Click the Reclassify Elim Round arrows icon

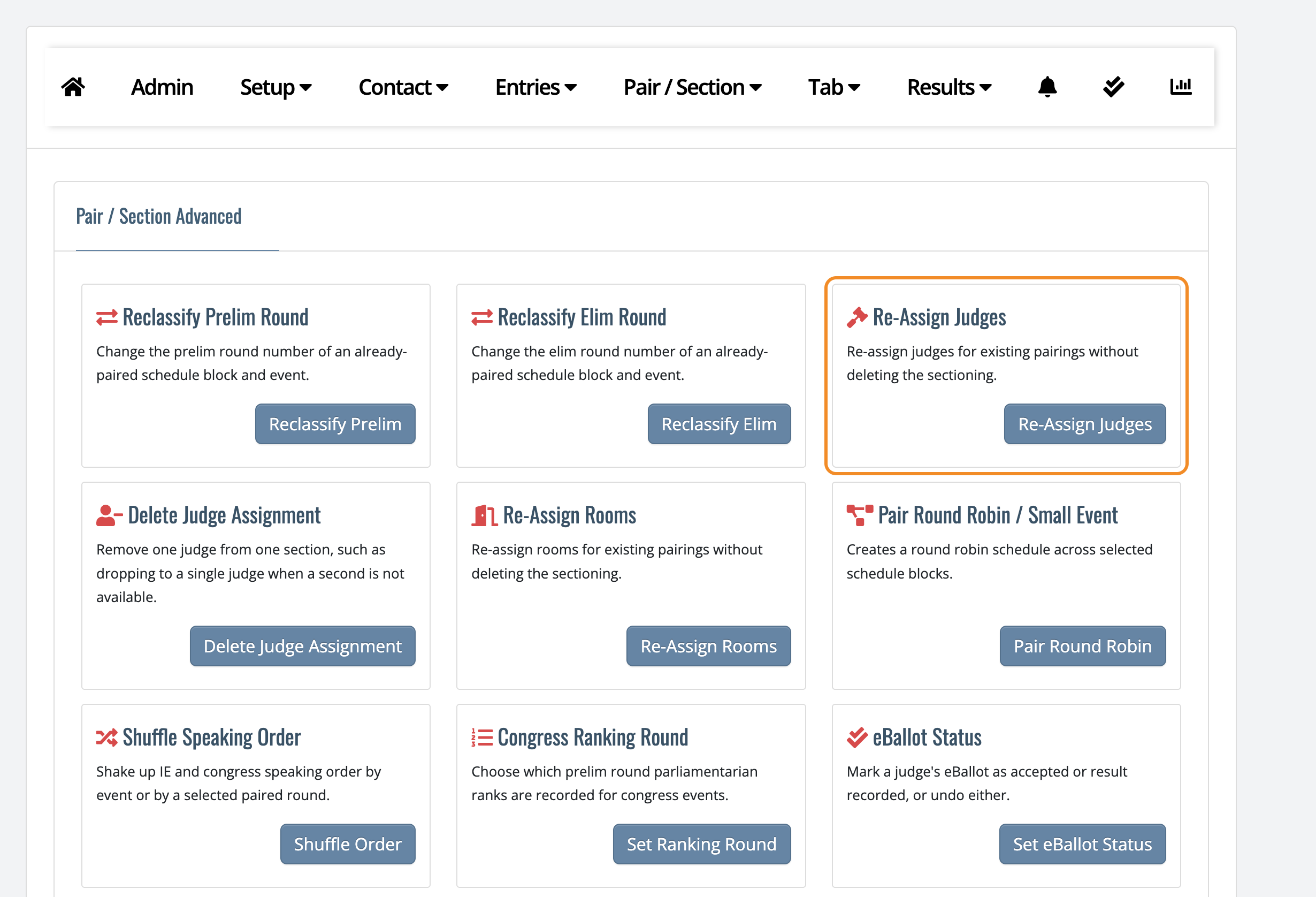point(482,317)
